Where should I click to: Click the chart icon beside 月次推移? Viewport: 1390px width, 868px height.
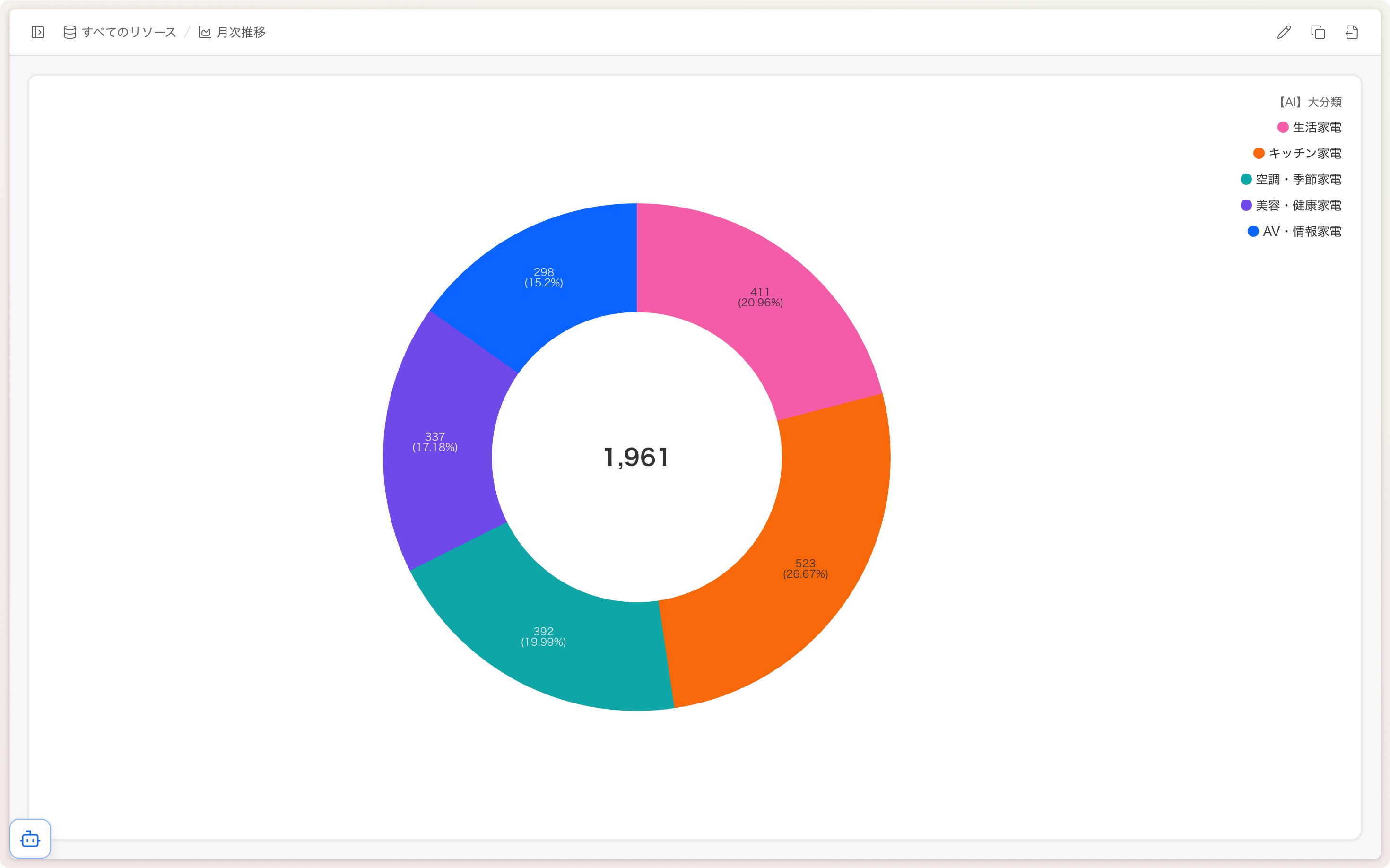tap(204, 32)
